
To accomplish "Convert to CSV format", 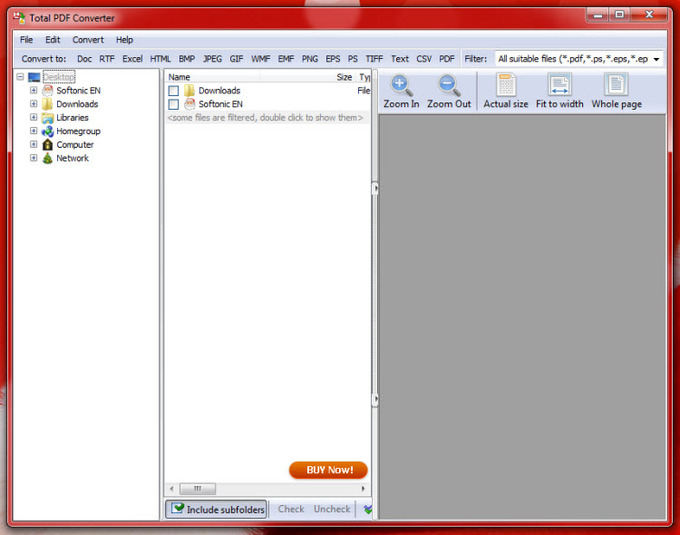I will [424, 59].
